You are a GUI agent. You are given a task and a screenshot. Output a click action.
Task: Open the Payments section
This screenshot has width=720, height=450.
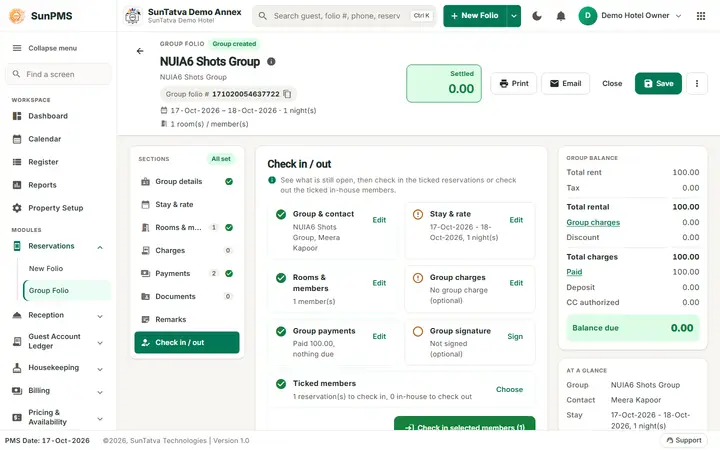coord(187,274)
